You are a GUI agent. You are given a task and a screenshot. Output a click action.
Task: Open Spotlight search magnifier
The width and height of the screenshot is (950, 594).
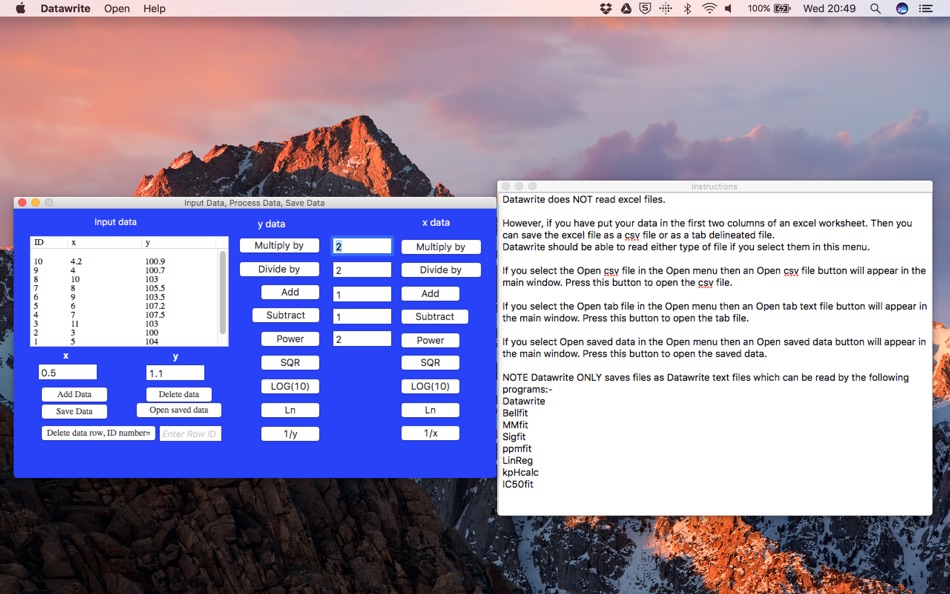[875, 8]
